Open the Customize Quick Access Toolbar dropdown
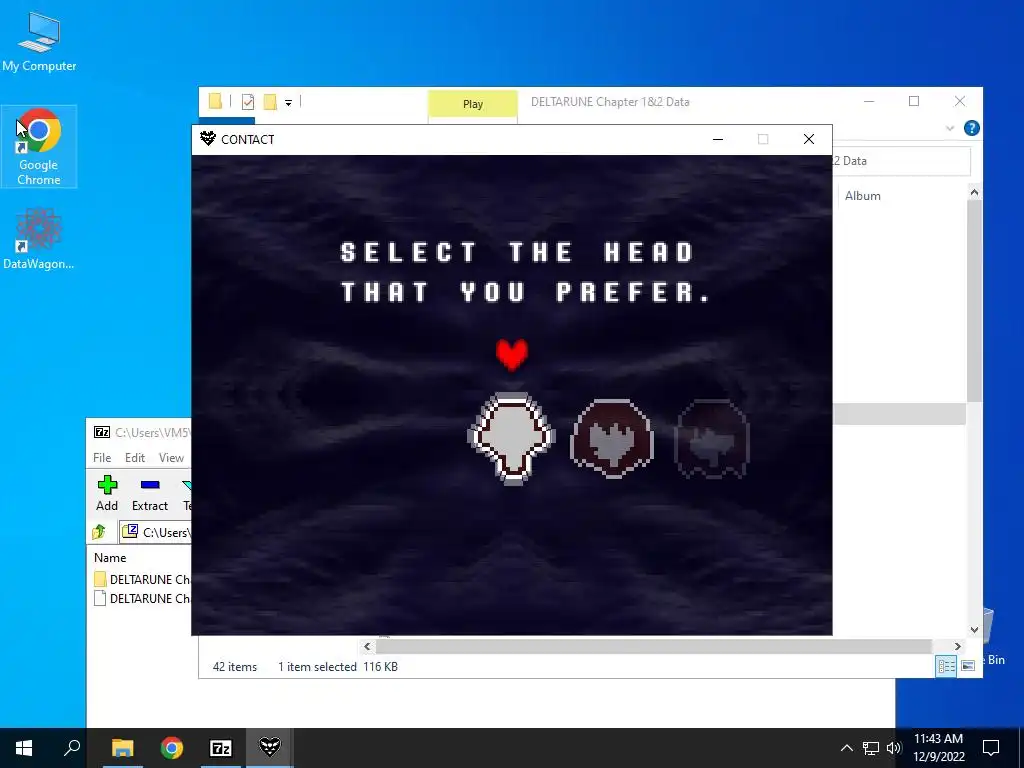This screenshot has height=768, width=1024. 288,102
